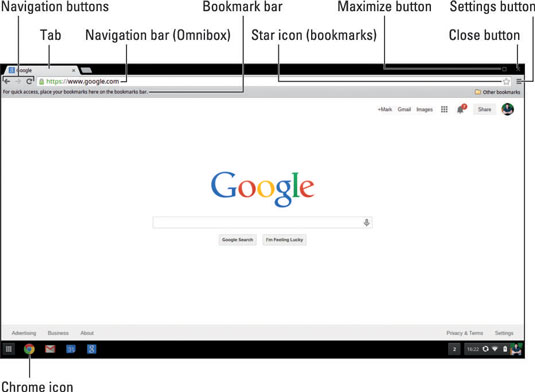Click the Share button

tap(485, 109)
